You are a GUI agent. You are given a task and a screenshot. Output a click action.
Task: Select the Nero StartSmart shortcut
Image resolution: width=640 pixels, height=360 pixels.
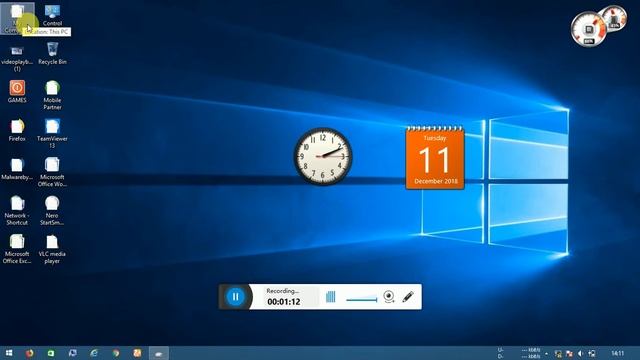point(52,210)
